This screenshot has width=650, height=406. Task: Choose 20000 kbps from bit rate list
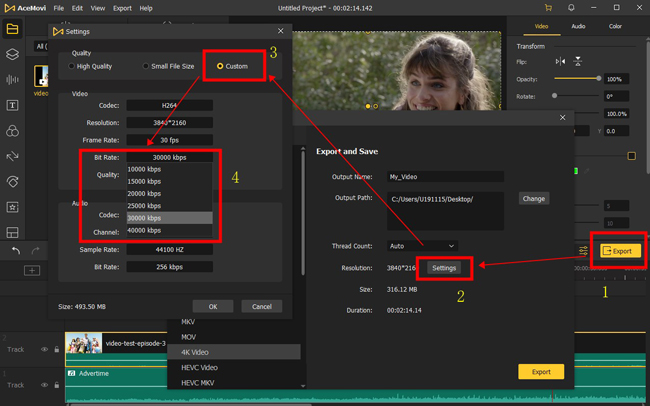[170, 194]
